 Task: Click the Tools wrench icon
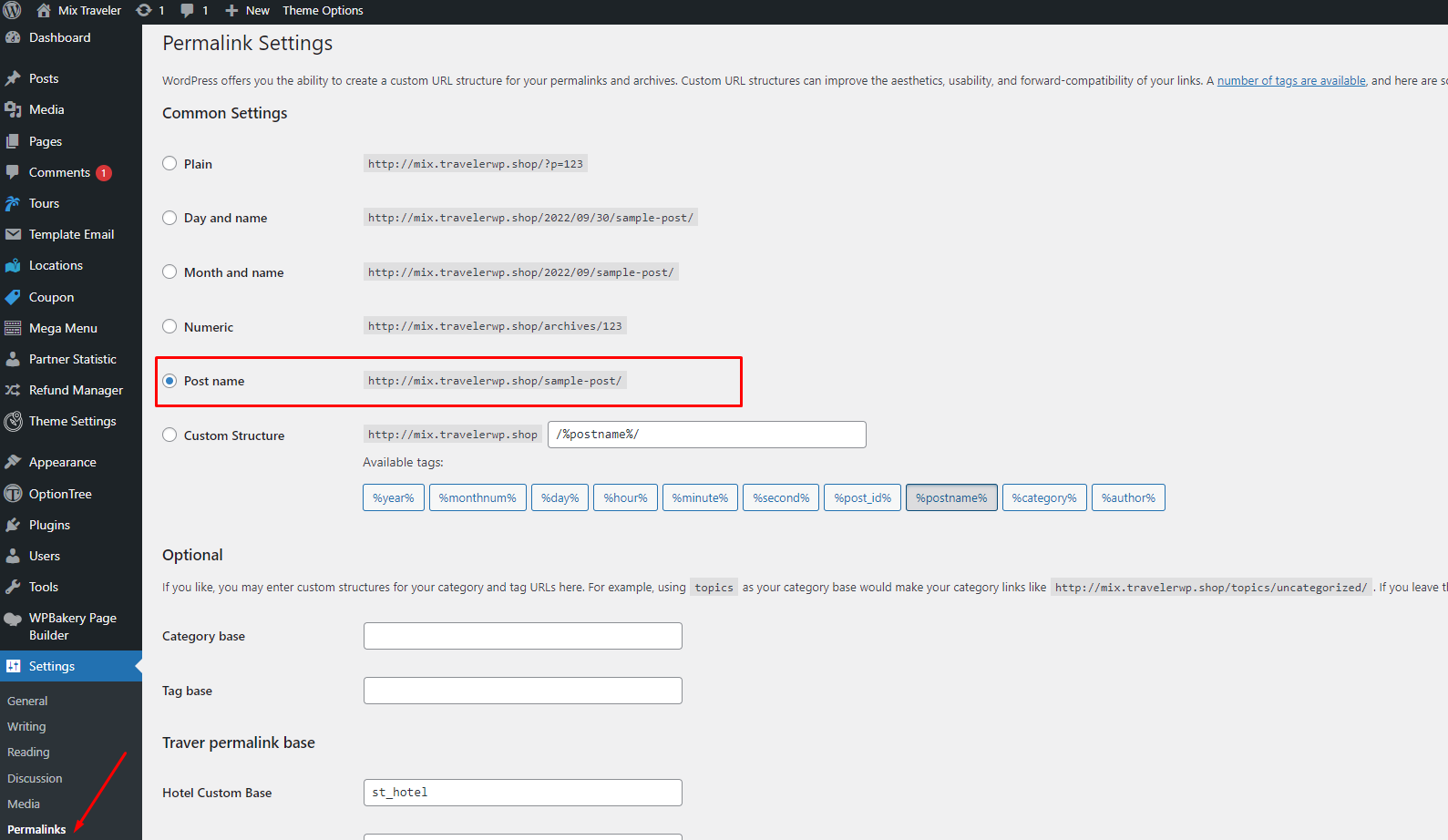pyautogui.click(x=13, y=587)
